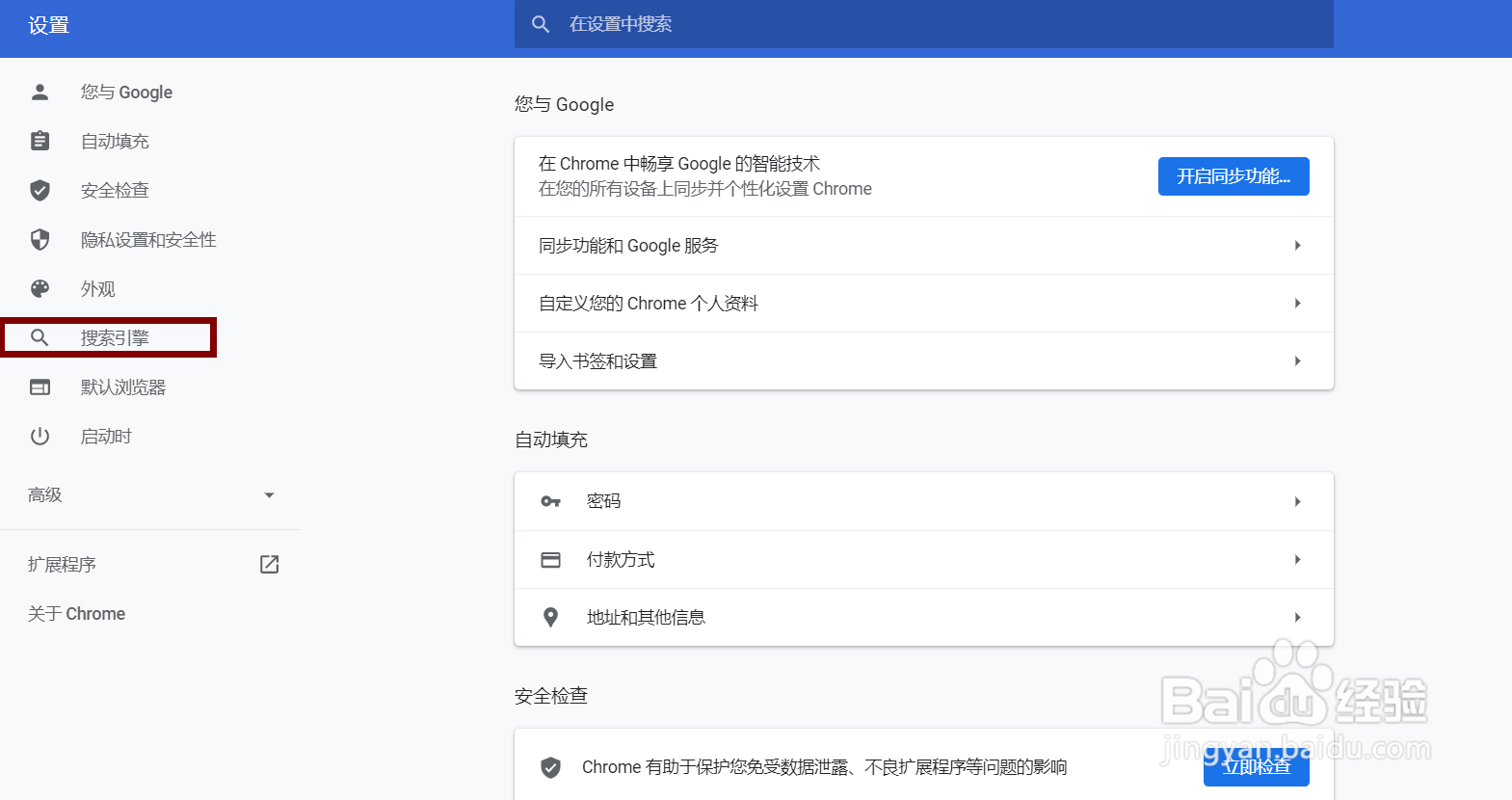Open 关于 Chrome in the sidebar
Viewport: 1512px width, 800px height.
[76, 613]
